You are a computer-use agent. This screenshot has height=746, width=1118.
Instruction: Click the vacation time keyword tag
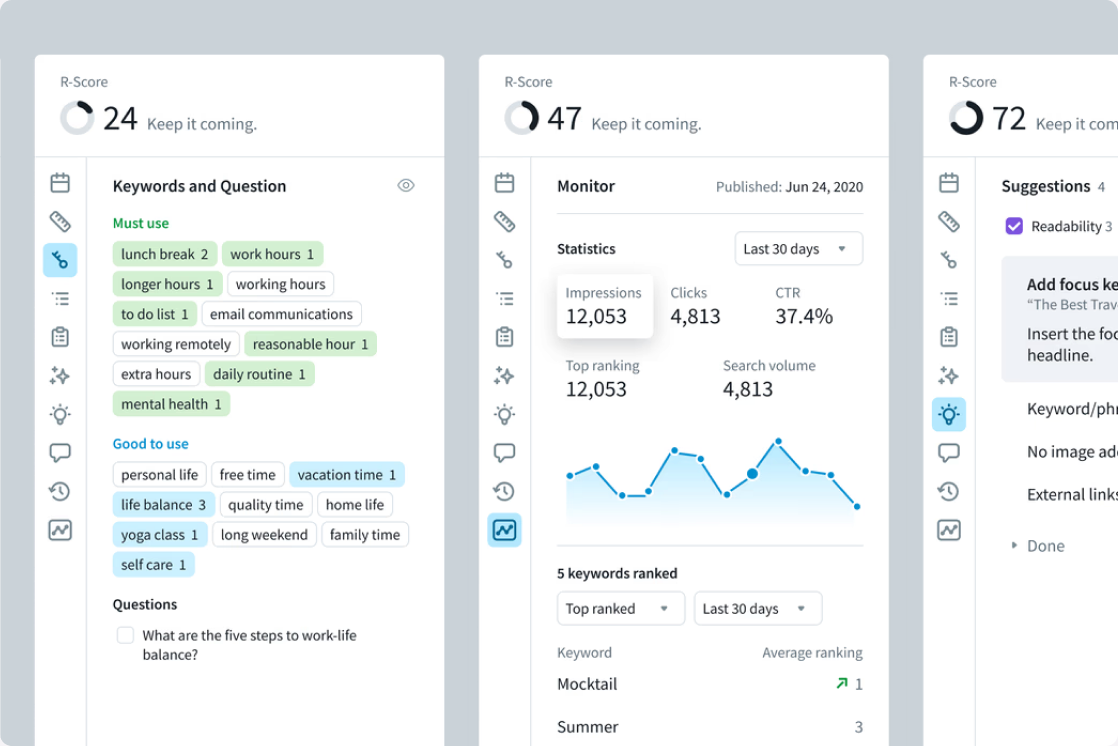point(347,474)
